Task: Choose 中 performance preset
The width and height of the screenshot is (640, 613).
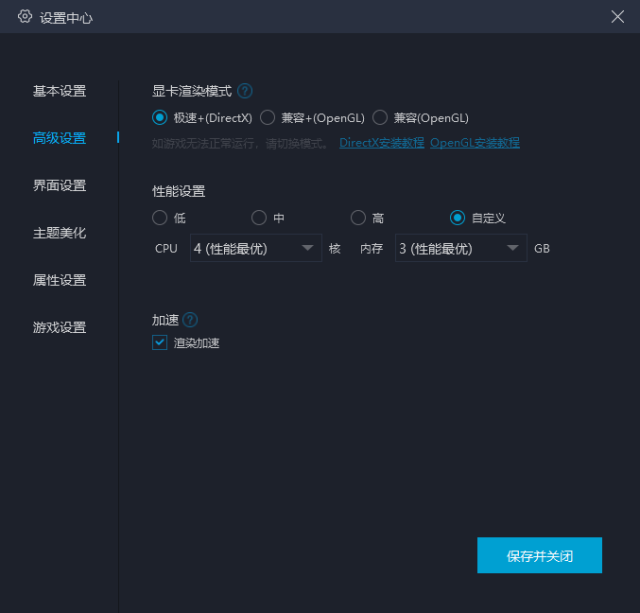Action: (x=259, y=218)
